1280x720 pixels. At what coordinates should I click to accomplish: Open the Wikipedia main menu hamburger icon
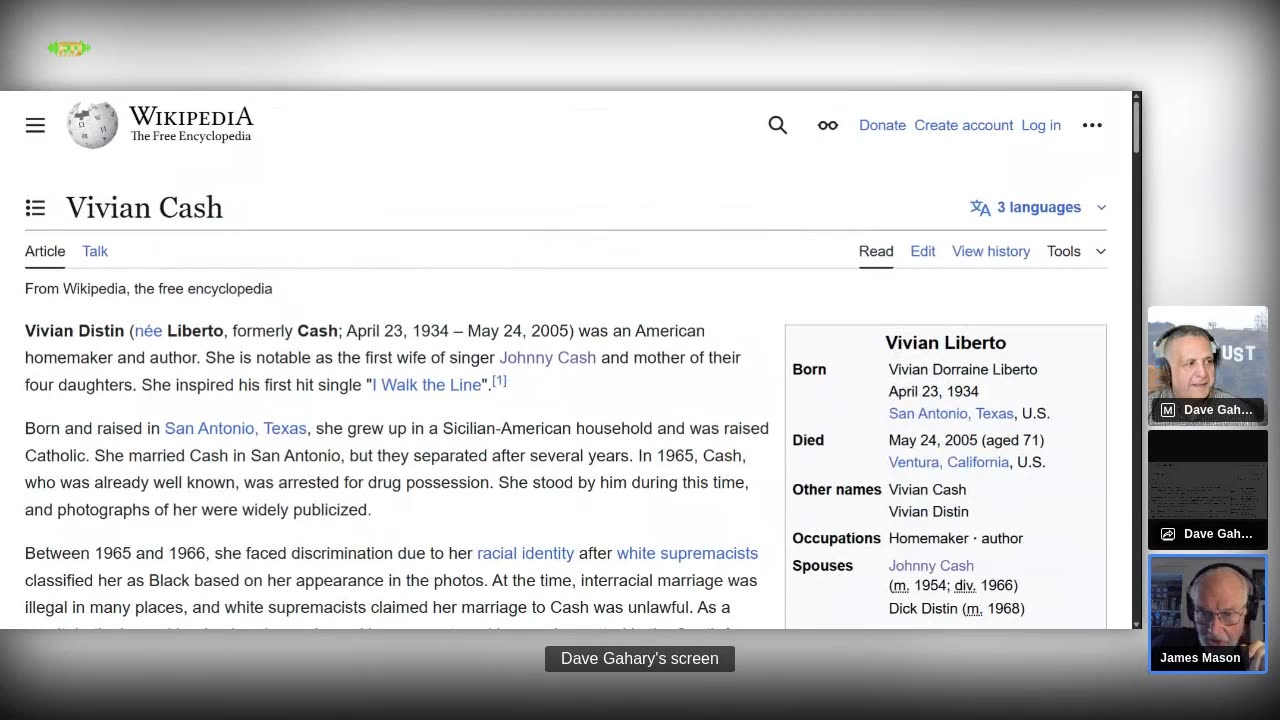click(x=35, y=125)
